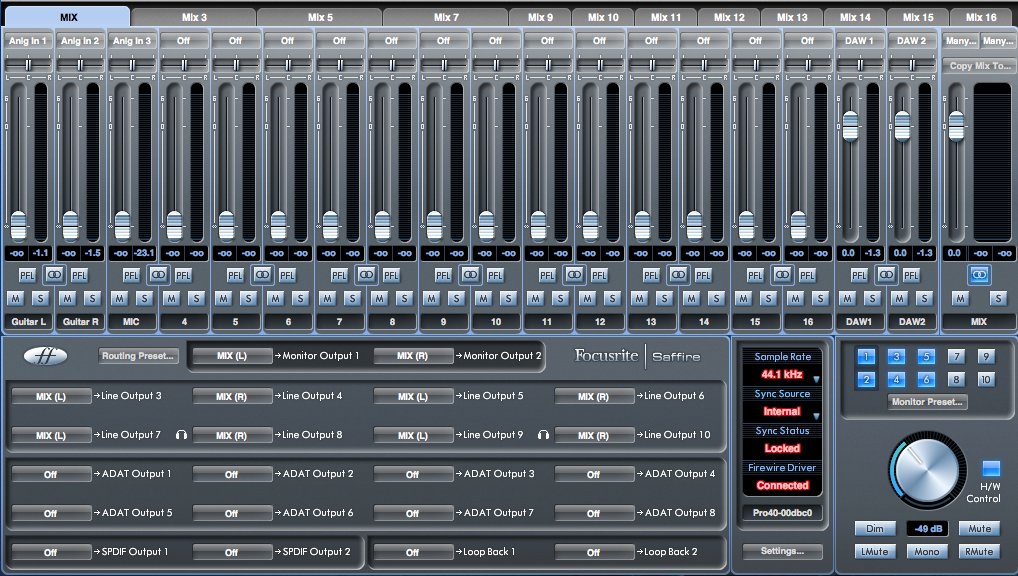Click the Routing Preset... button
This screenshot has height=576, width=1018.
tap(138, 355)
